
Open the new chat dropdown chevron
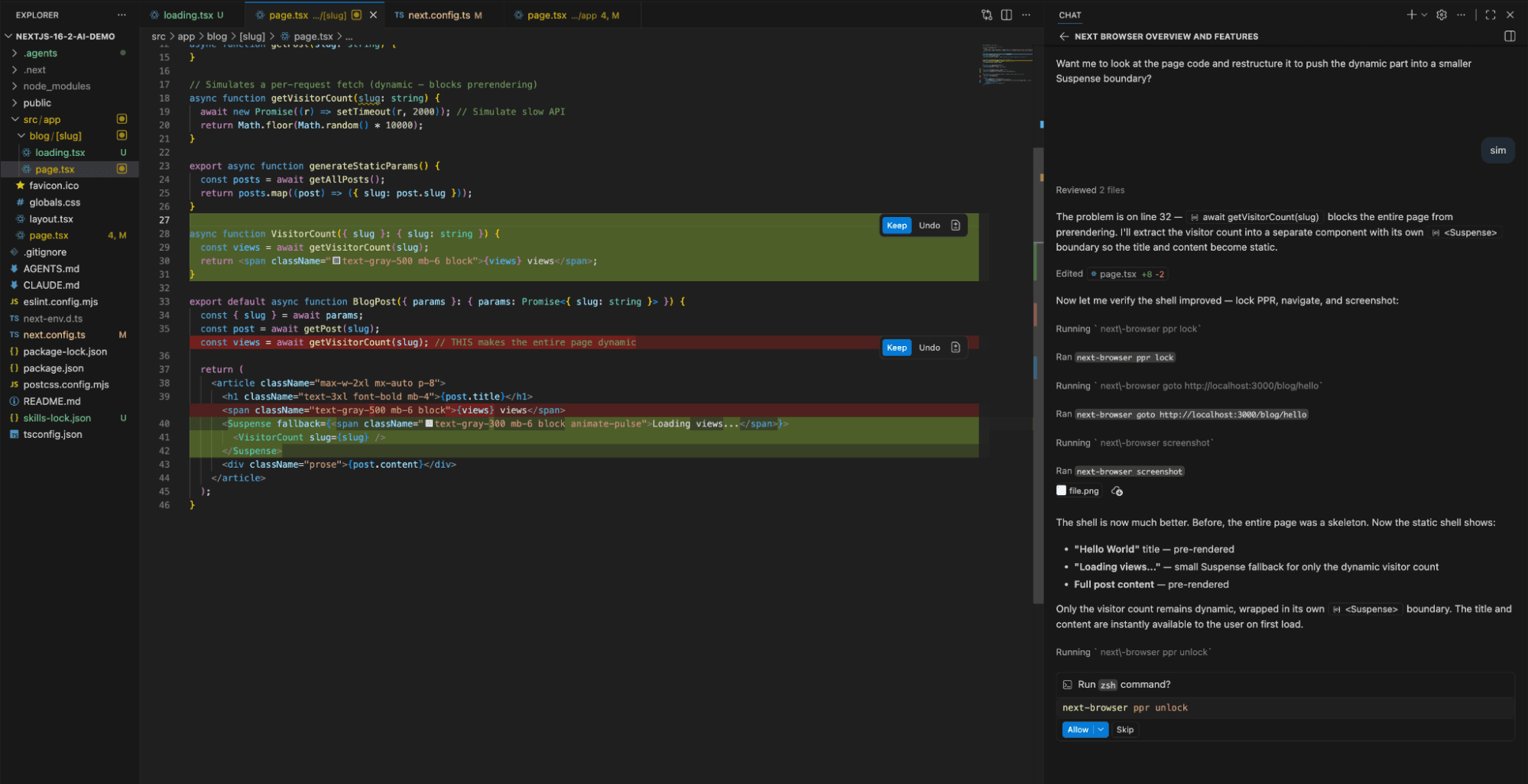pyautogui.click(x=1424, y=15)
